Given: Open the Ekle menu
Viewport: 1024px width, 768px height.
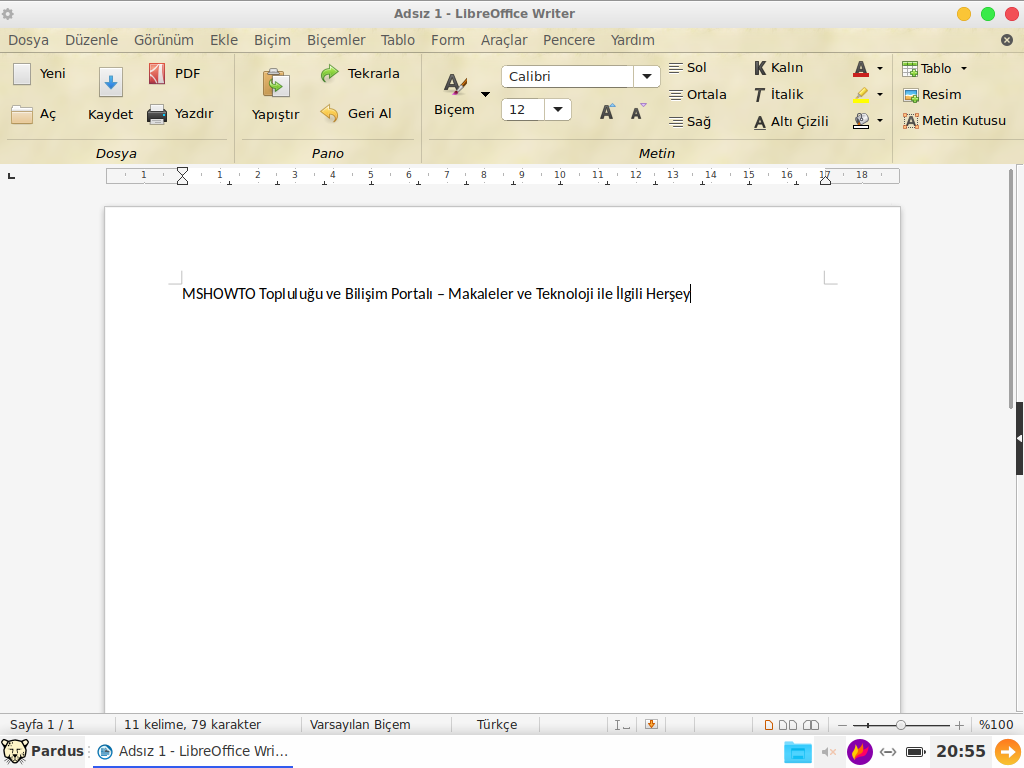Looking at the screenshot, I should (224, 40).
